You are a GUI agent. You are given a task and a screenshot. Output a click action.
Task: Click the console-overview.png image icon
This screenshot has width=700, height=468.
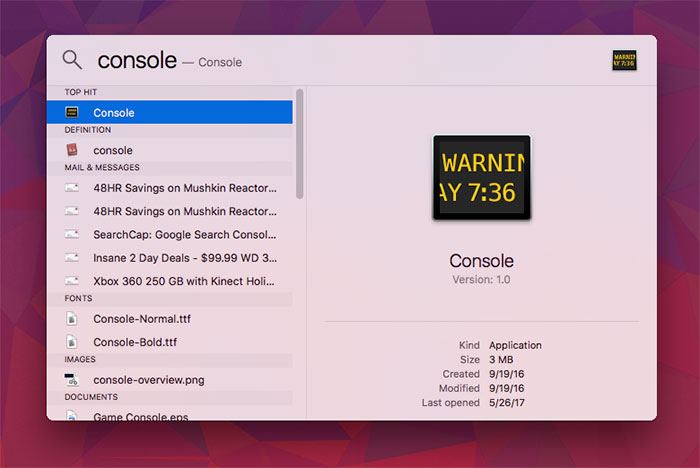click(x=71, y=380)
